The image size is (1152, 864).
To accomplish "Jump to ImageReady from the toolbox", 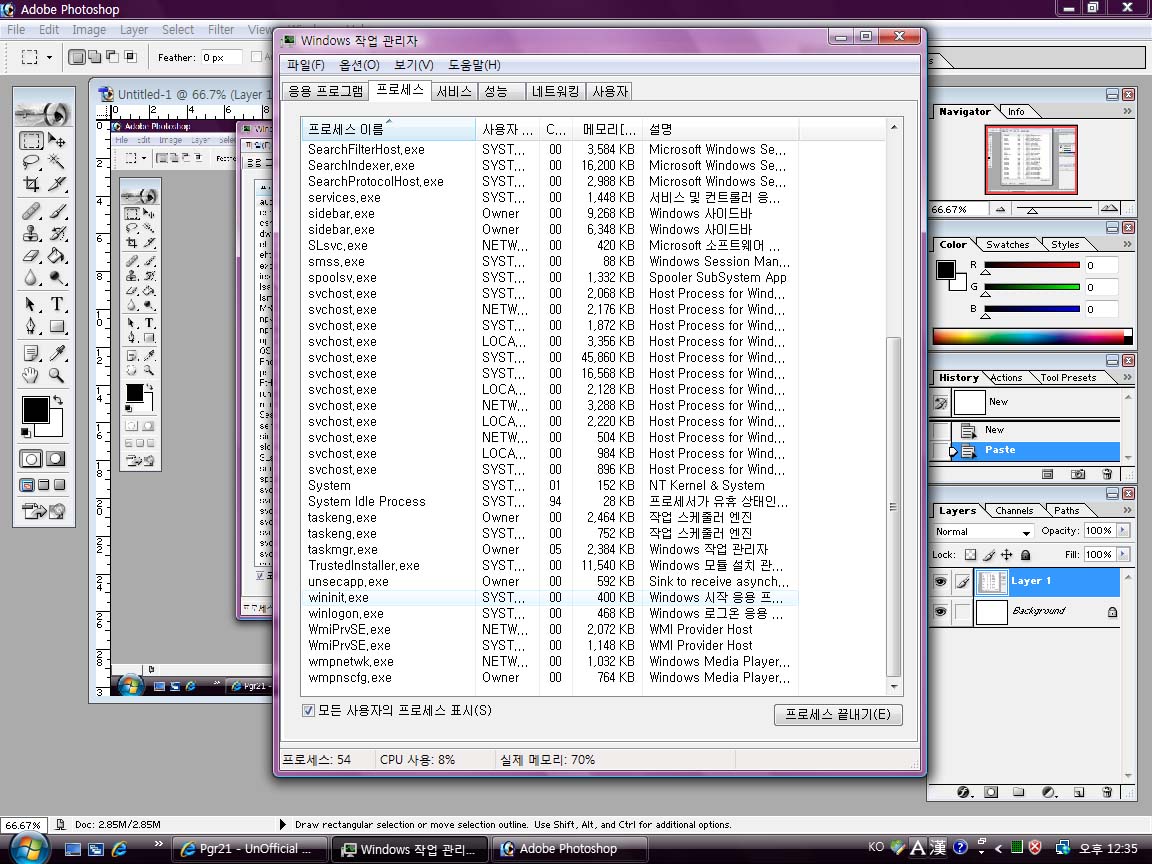I will (x=44, y=511).
